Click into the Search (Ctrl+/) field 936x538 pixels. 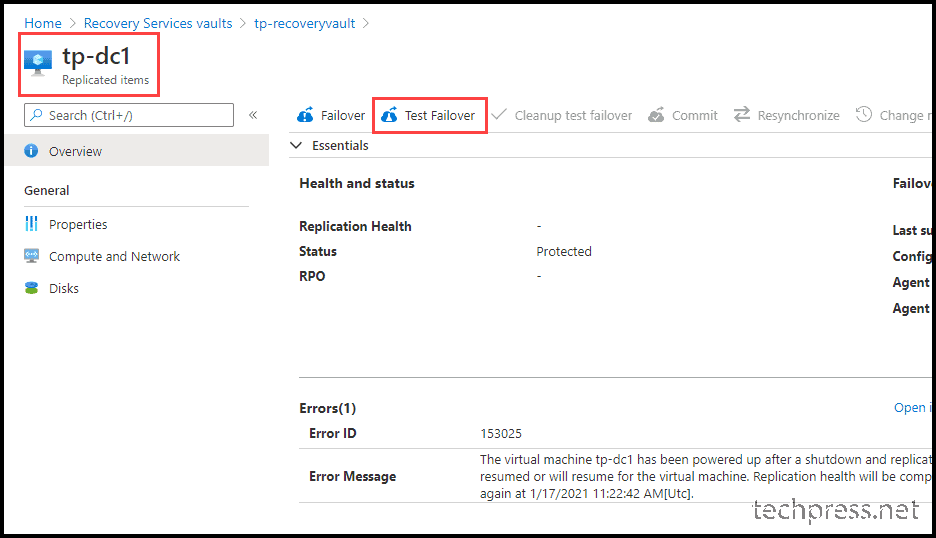(129, 115)
